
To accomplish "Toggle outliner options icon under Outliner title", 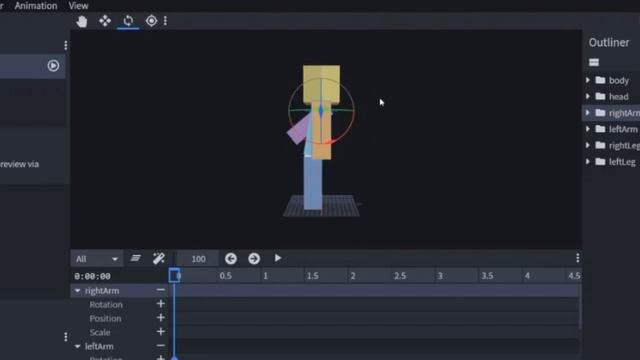I will pyautogui.click(x=594, y=62).
